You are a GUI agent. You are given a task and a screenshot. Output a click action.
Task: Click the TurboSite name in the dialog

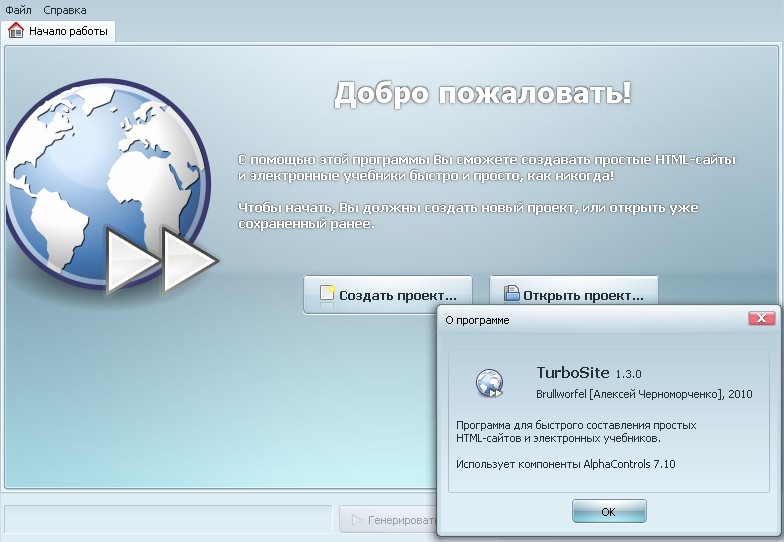coord(572,372)
